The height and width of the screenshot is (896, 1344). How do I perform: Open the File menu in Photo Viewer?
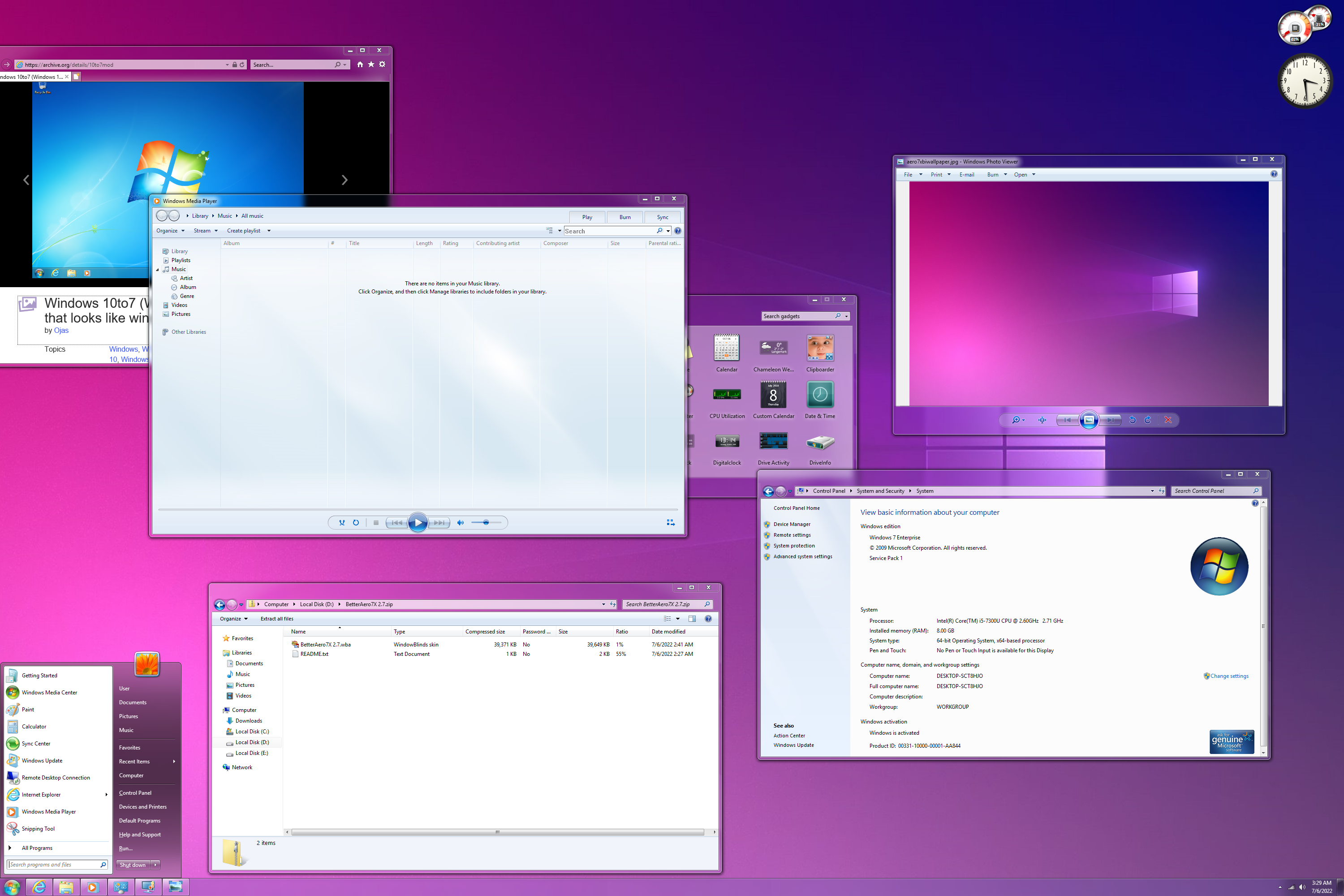[x=913, y=175]
